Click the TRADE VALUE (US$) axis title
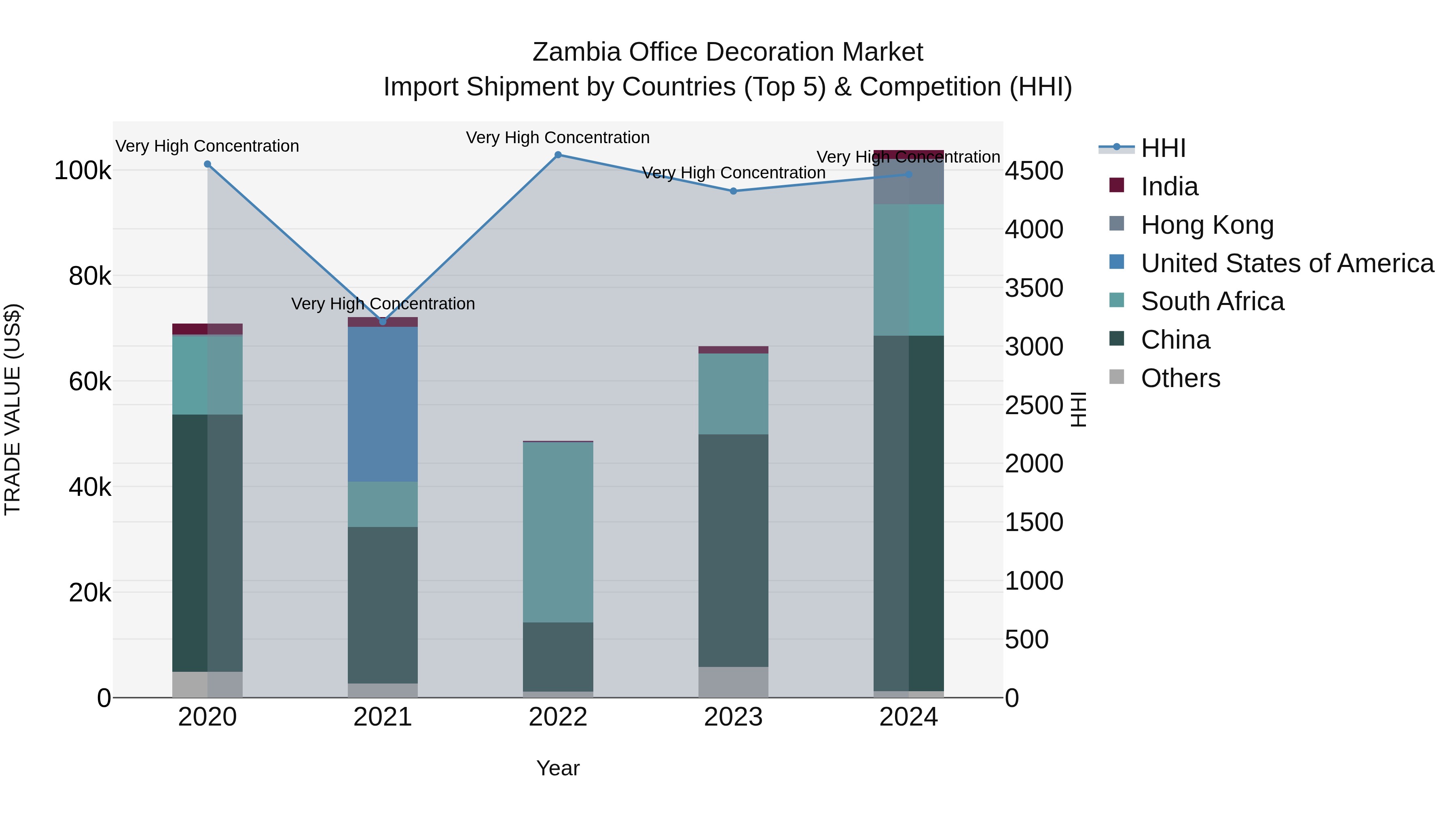Viewport: 1456px width, 819px height. coord(13,409)
